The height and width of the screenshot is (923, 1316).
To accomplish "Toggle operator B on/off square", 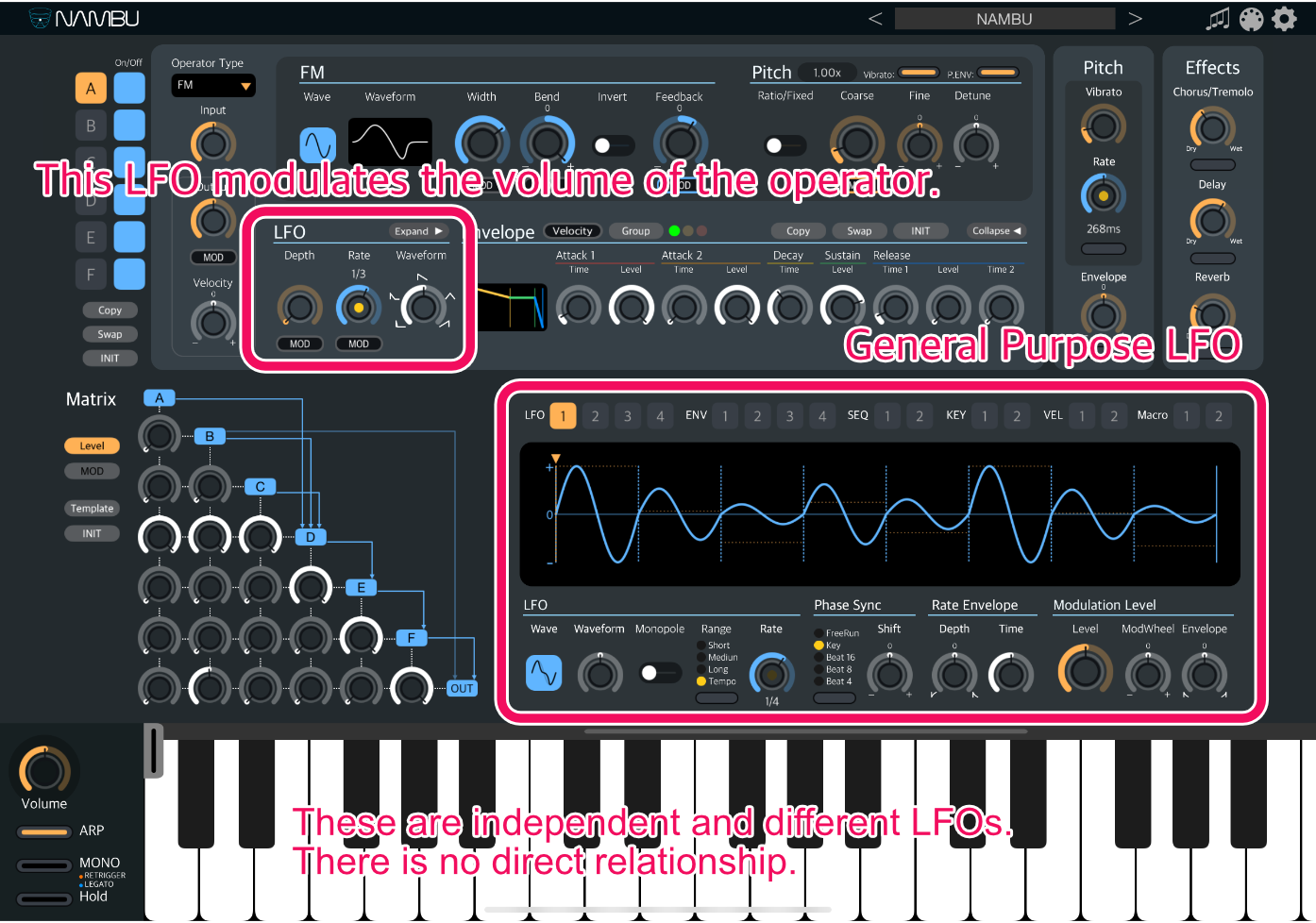I will [129, 126].
